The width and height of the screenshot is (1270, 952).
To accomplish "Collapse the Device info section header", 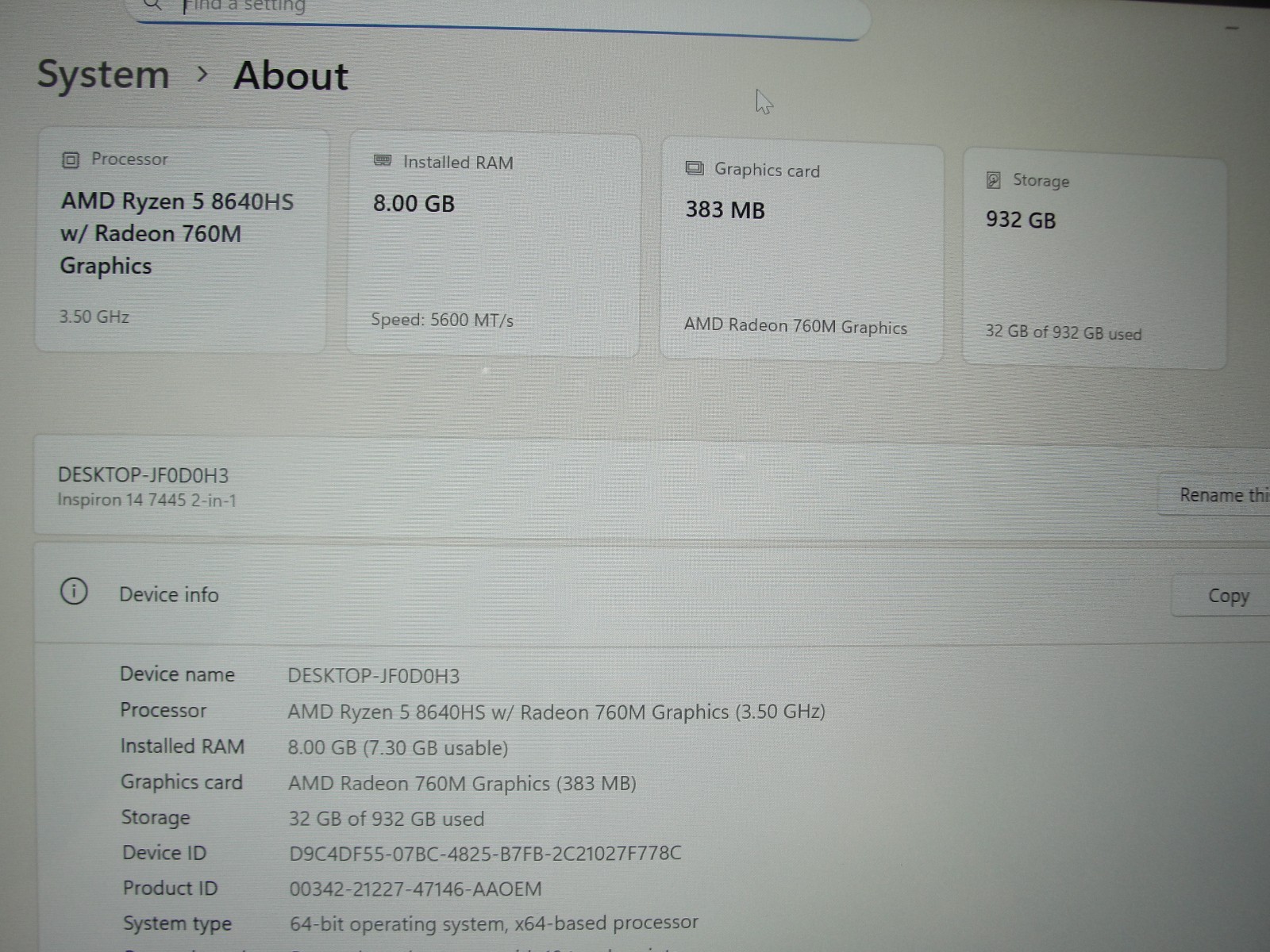I will pyautogui.click(x=651, y=593).
